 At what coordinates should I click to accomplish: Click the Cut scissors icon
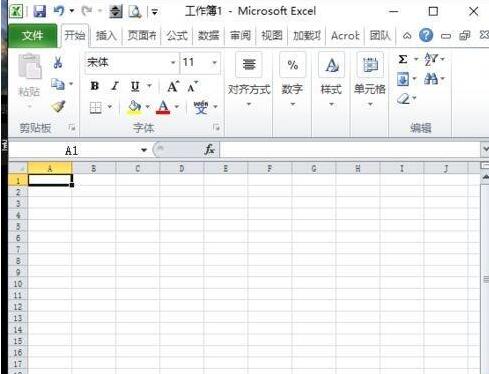coord(58,62)
